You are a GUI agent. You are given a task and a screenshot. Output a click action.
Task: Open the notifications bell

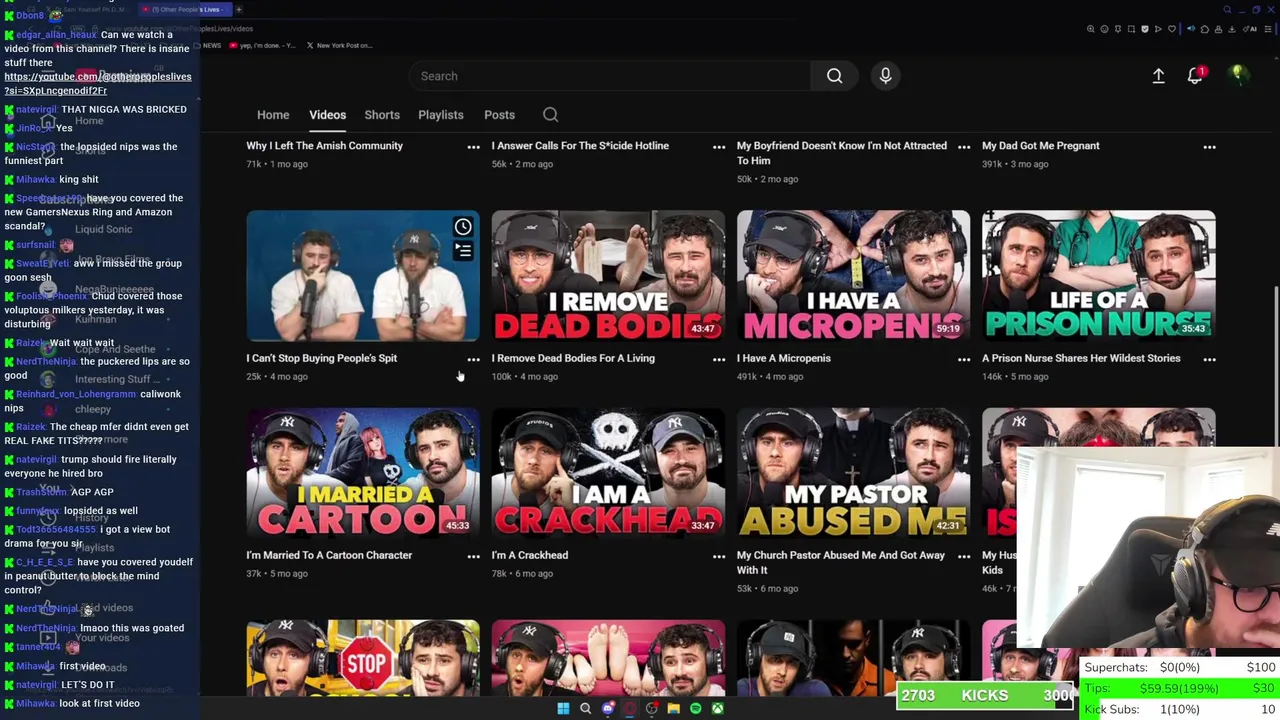[x=1195, y=76]
